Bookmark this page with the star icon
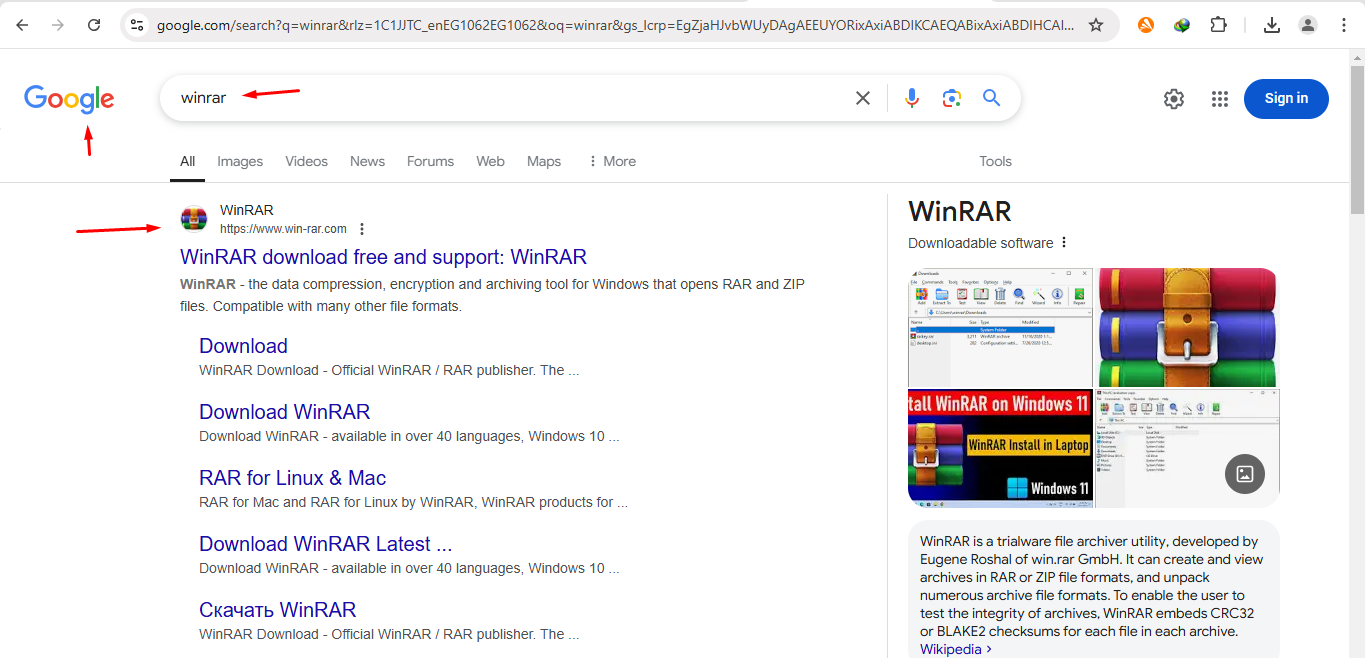This screenshot has width=1365, height=658. click(1096, 25)
